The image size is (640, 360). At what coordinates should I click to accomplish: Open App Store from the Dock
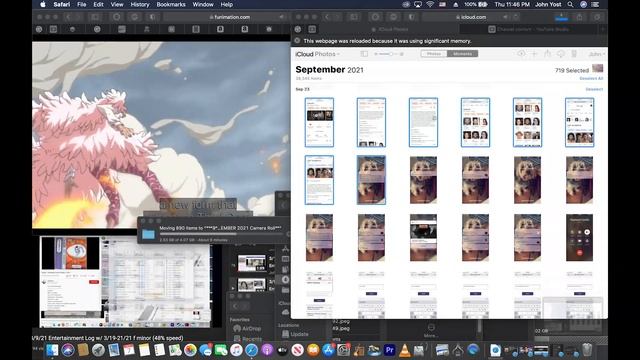328,350
